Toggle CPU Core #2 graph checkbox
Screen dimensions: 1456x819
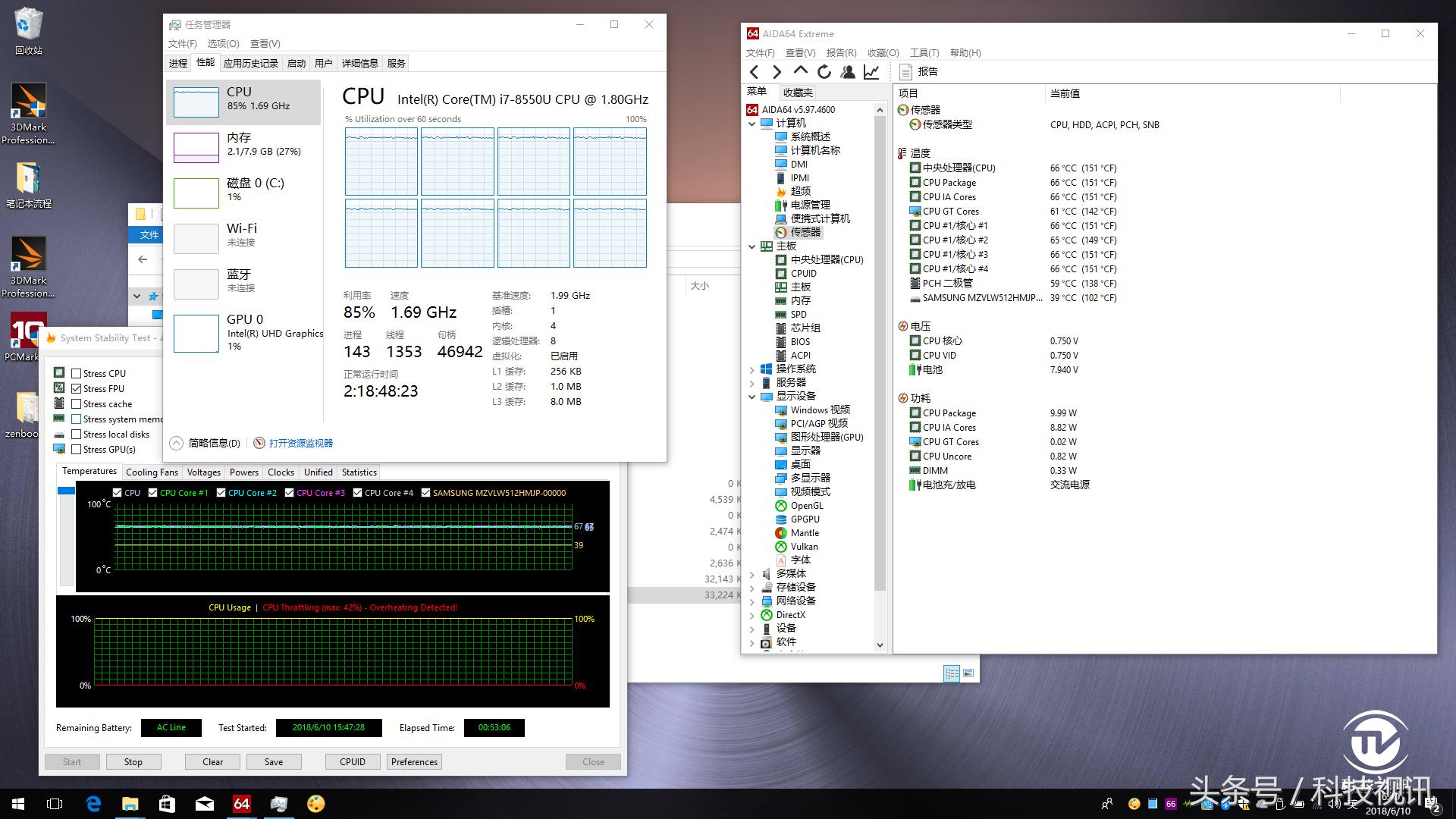tap(221, 493)
